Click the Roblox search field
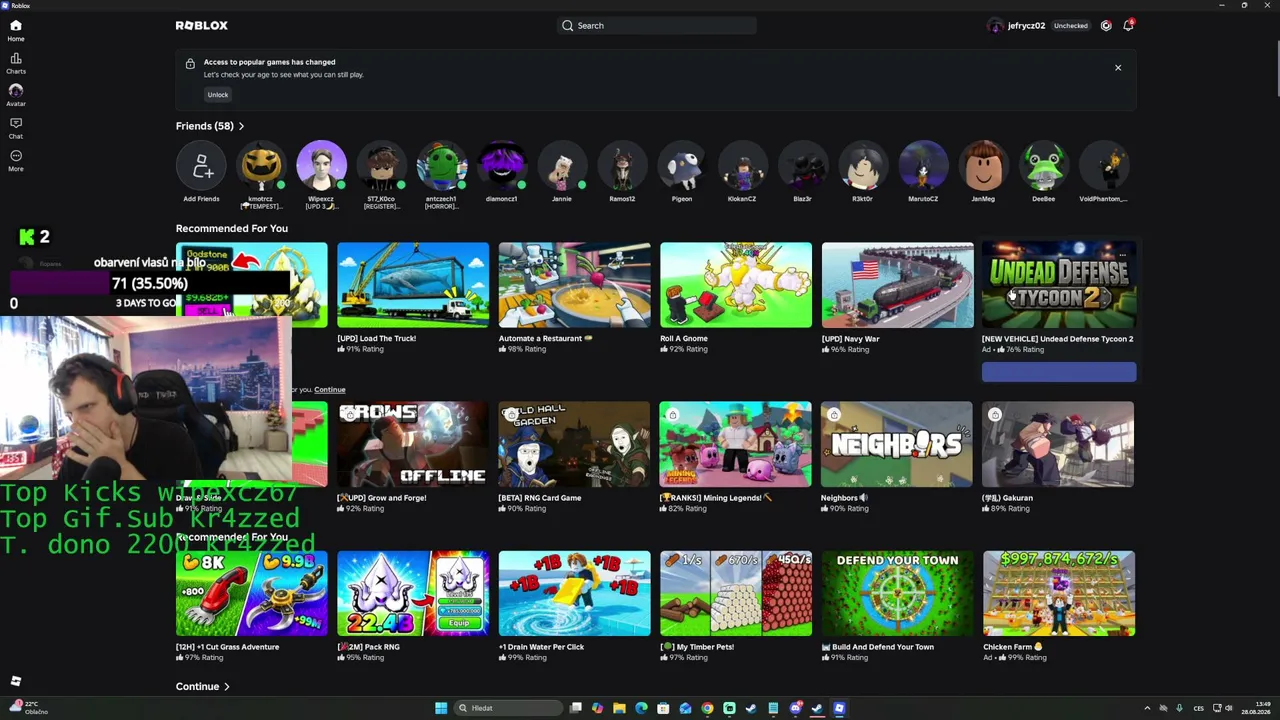The image size is (1280, 720). tap(656, 26)
